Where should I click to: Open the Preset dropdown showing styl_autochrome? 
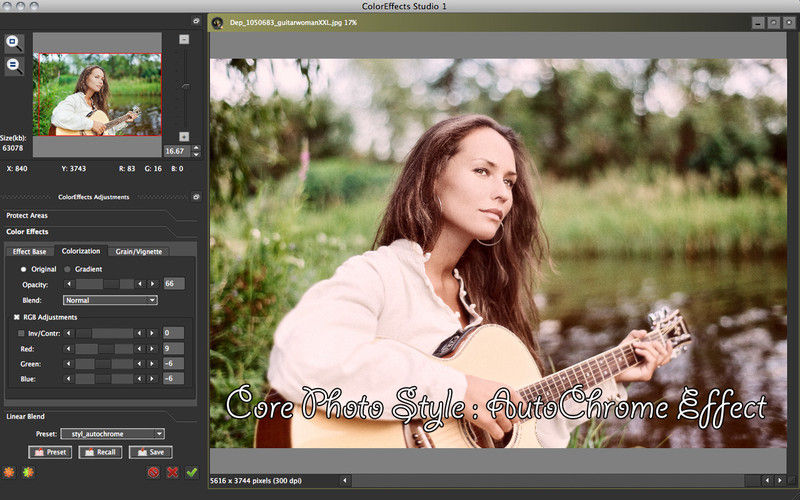click(112, 434)
